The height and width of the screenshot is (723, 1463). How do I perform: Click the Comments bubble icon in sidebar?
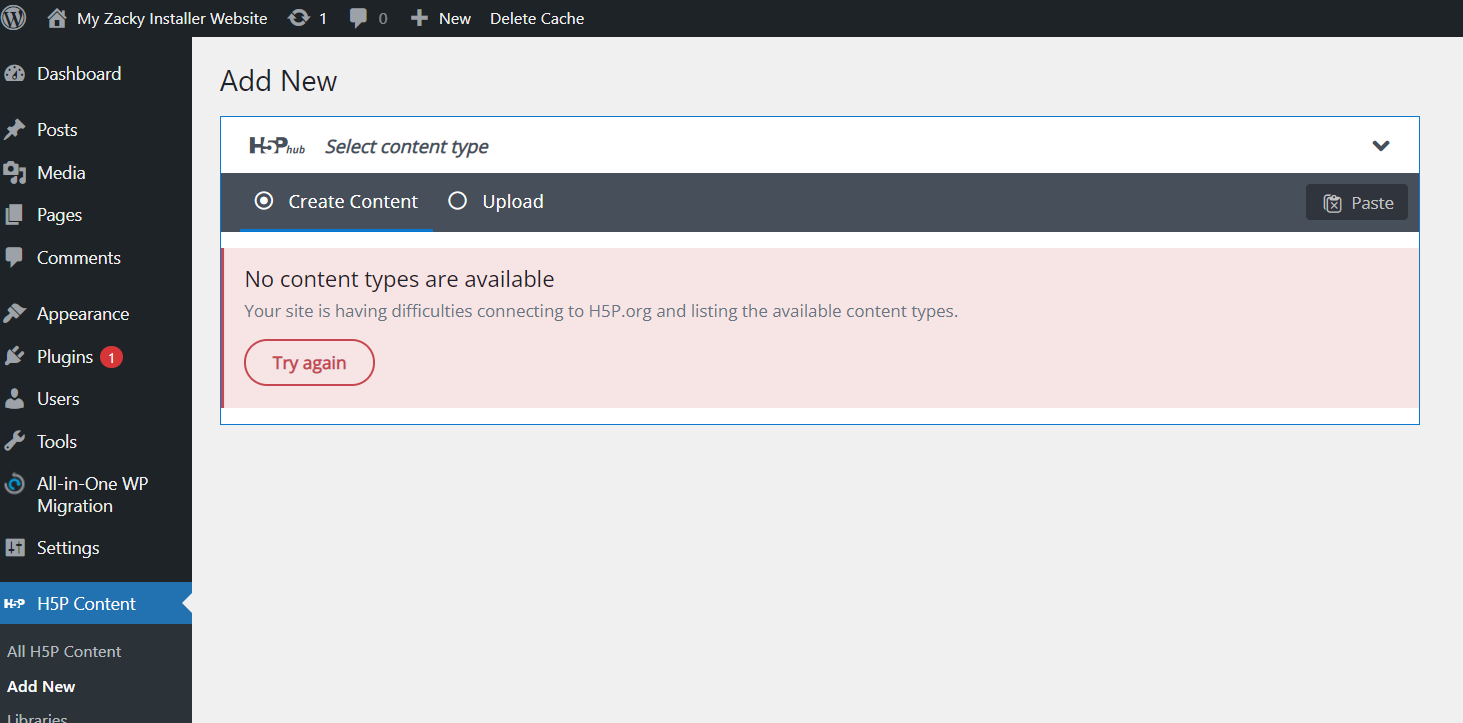14,258
